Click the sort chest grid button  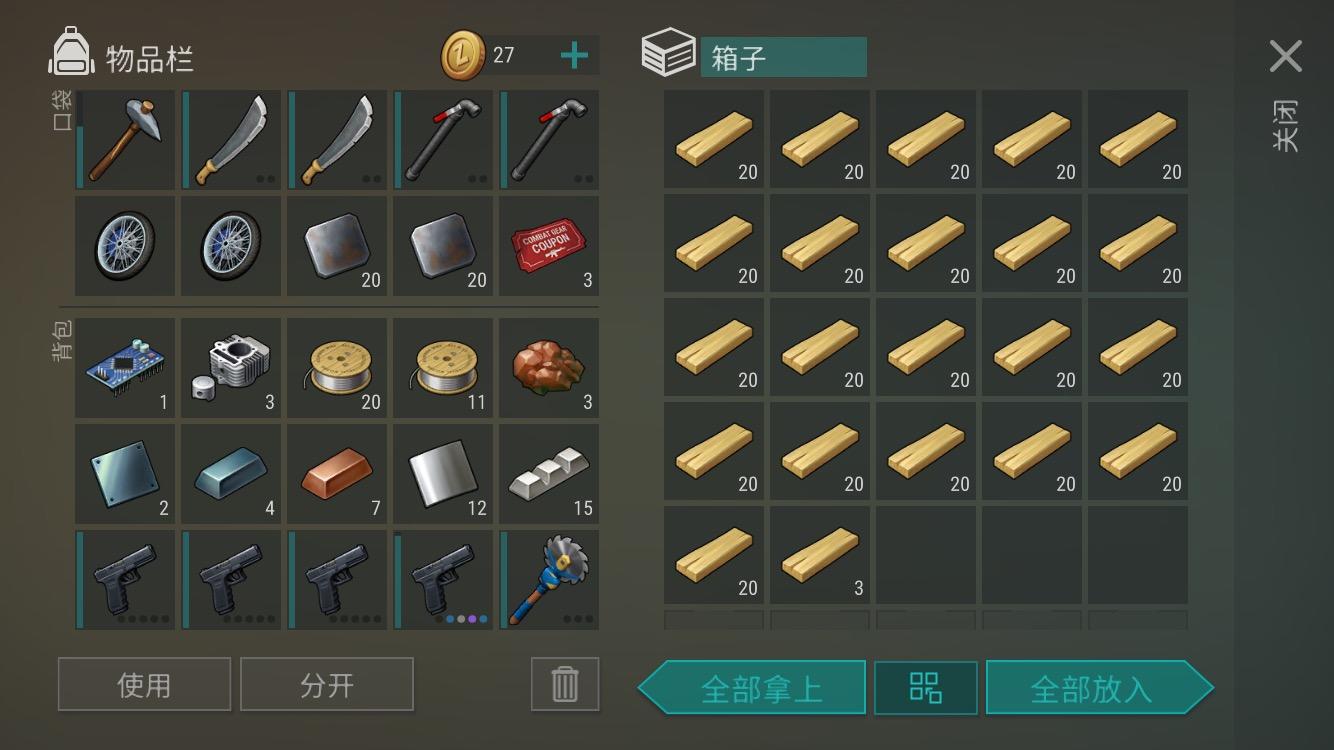926,688
